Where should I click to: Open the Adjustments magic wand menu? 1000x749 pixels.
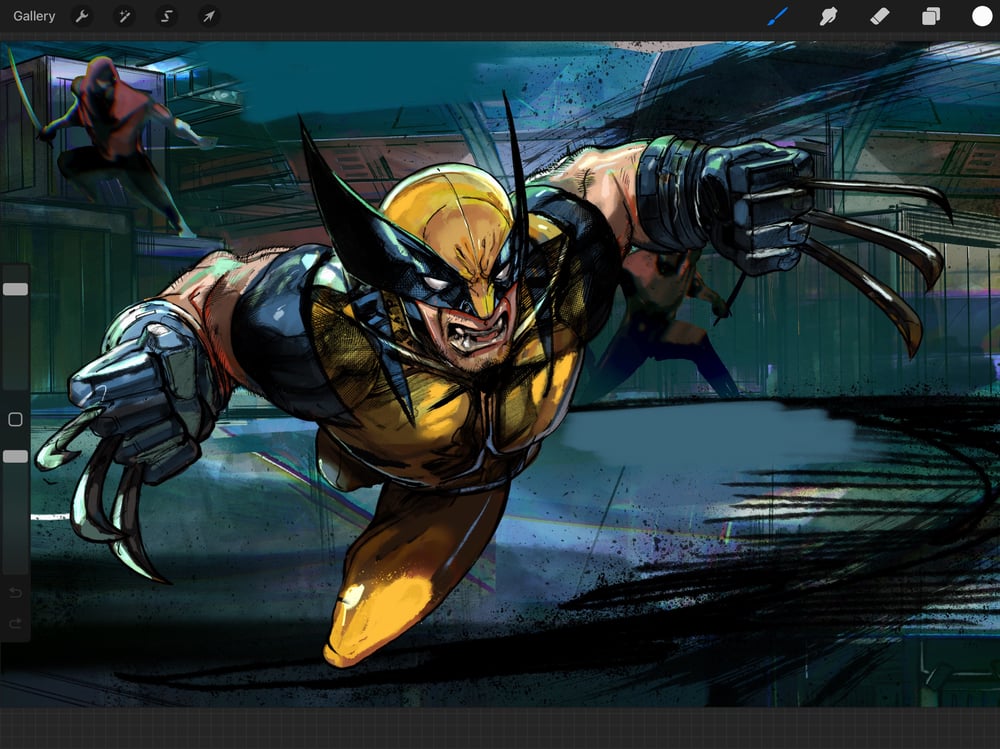124,16
